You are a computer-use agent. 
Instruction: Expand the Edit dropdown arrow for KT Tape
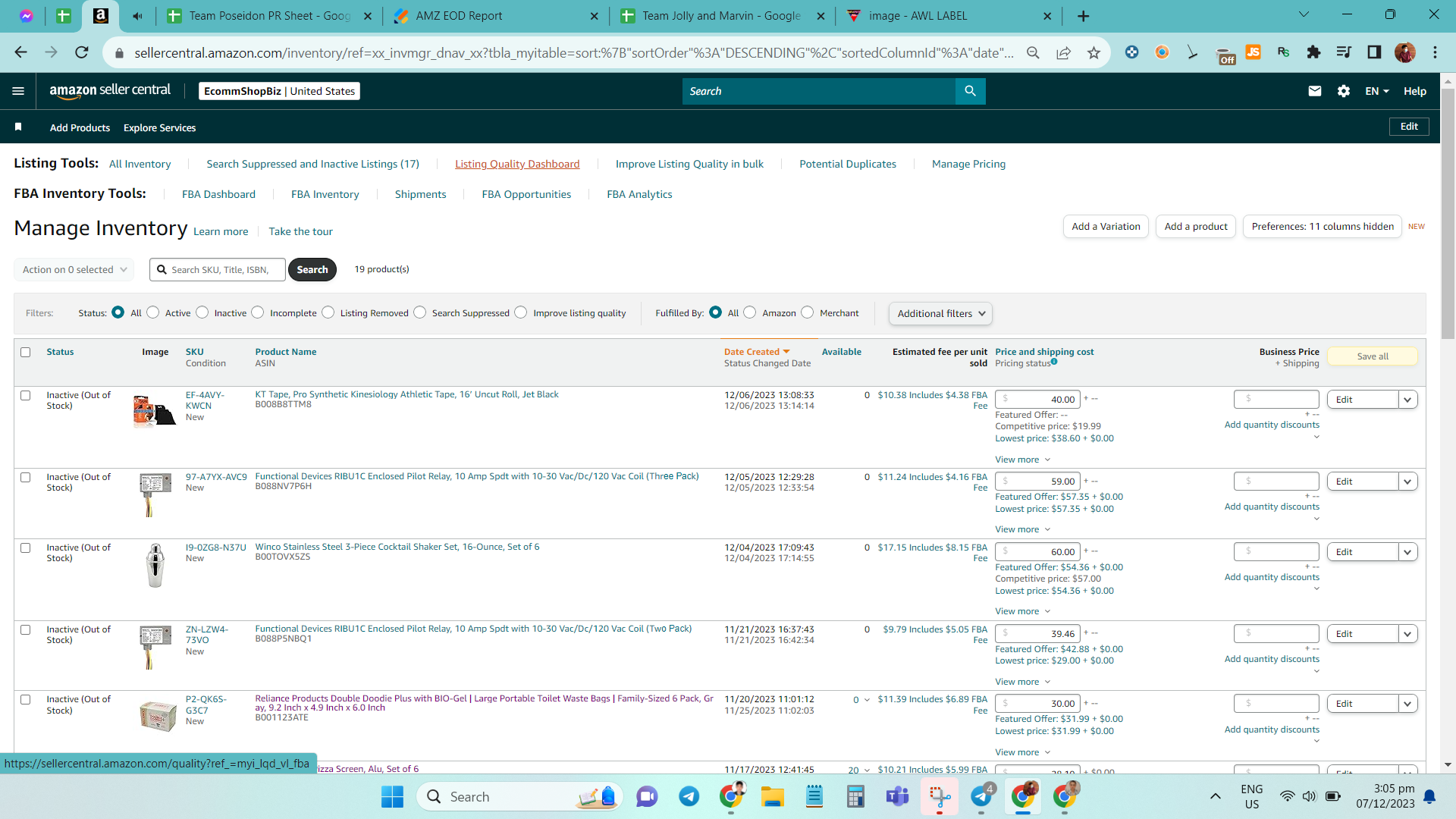(x=1408, y=400)
